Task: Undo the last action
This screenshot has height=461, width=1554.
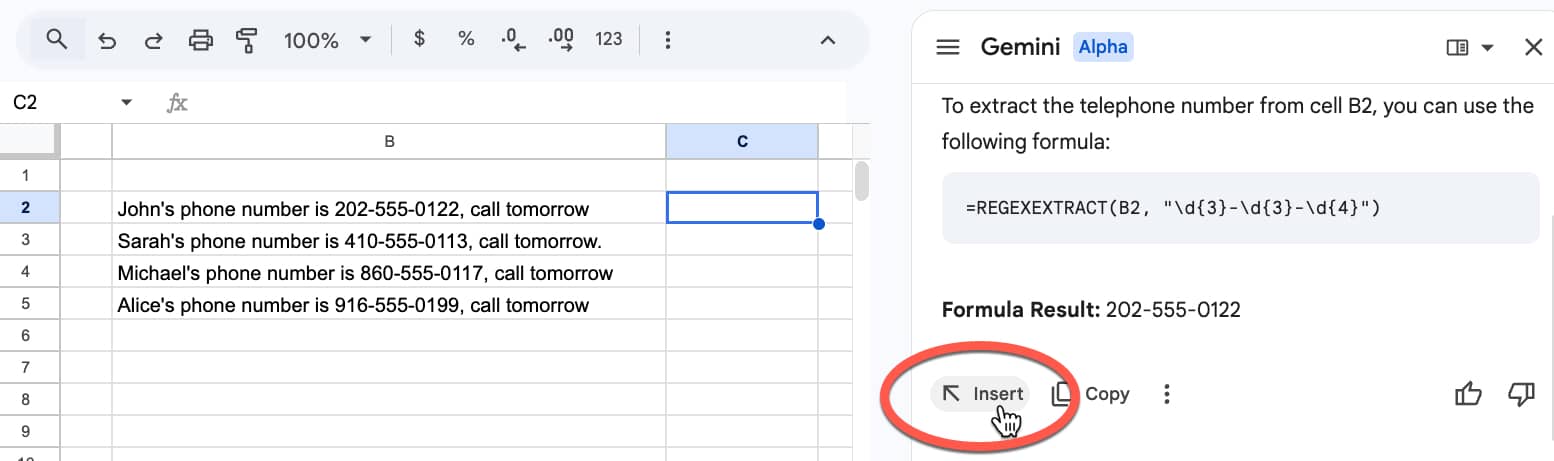Action: pos(107,40)
